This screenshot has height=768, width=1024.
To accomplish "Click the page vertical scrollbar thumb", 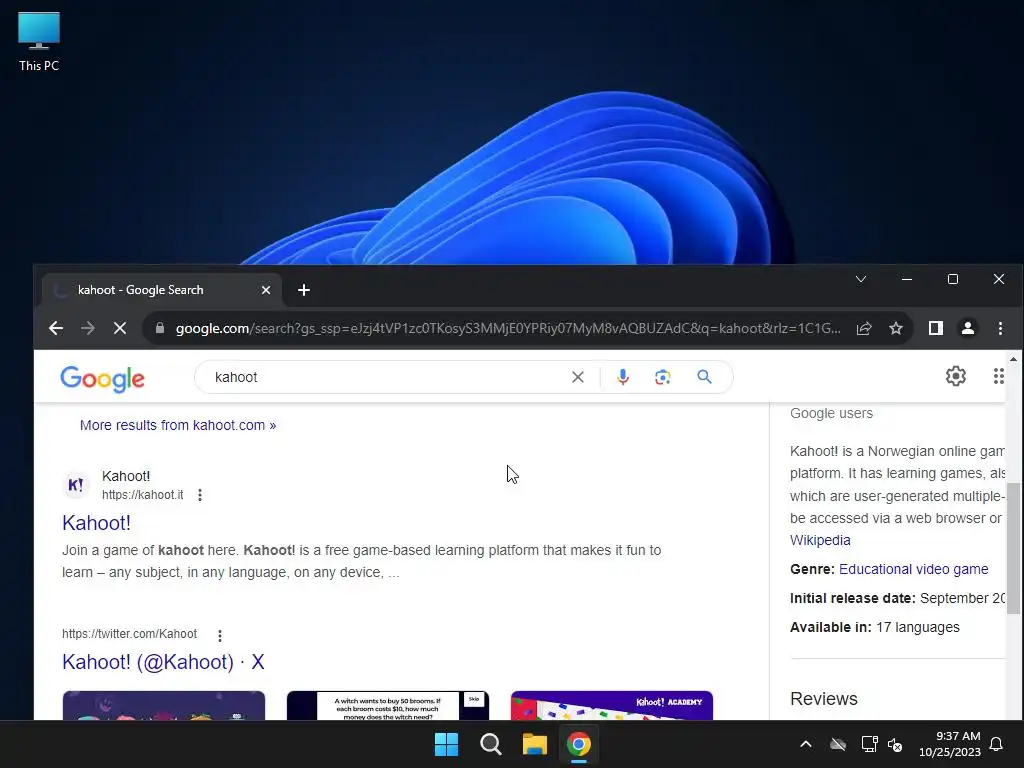I will point(1013,548).
